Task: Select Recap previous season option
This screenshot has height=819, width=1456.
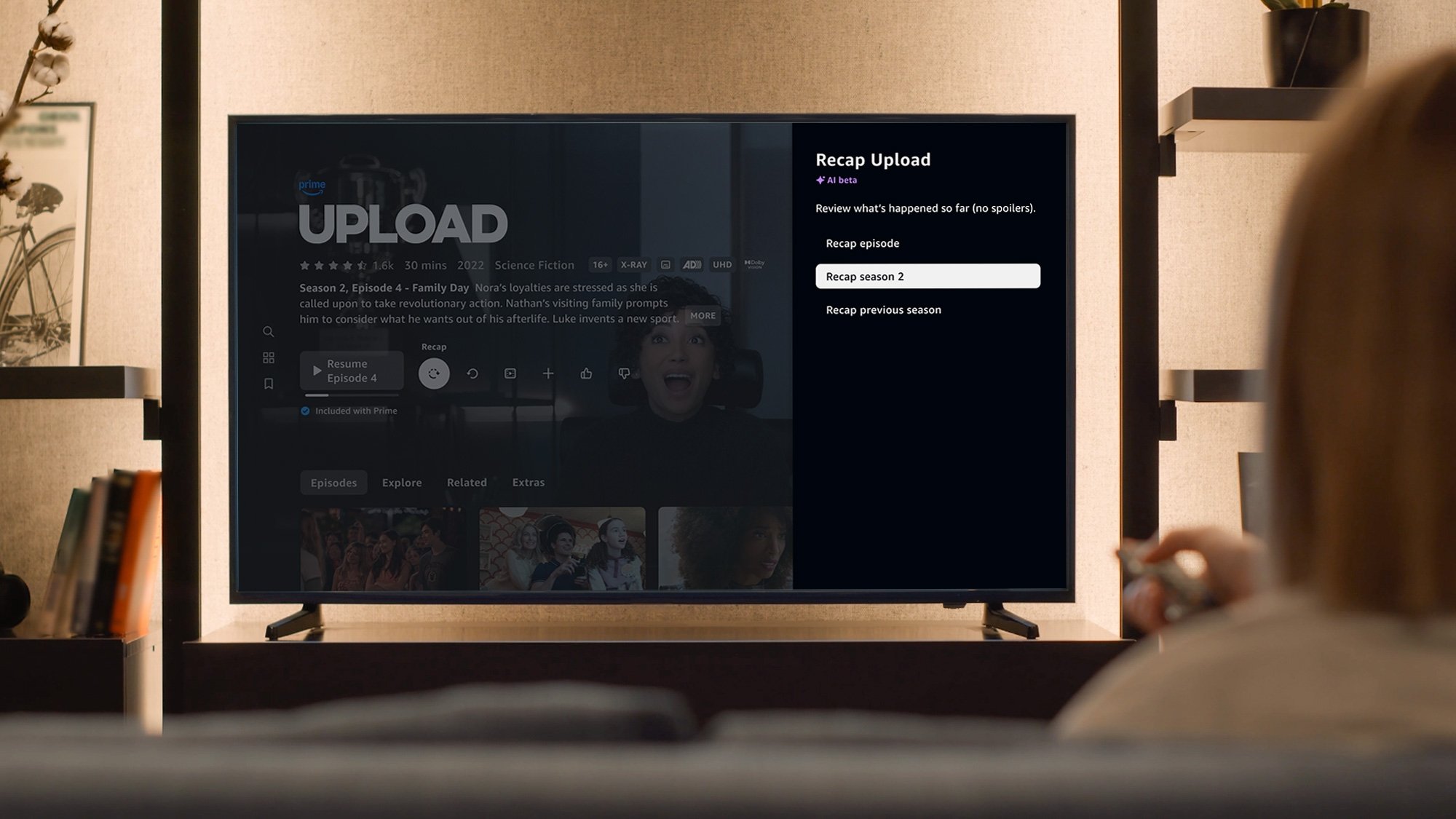Action: point(884,309)
